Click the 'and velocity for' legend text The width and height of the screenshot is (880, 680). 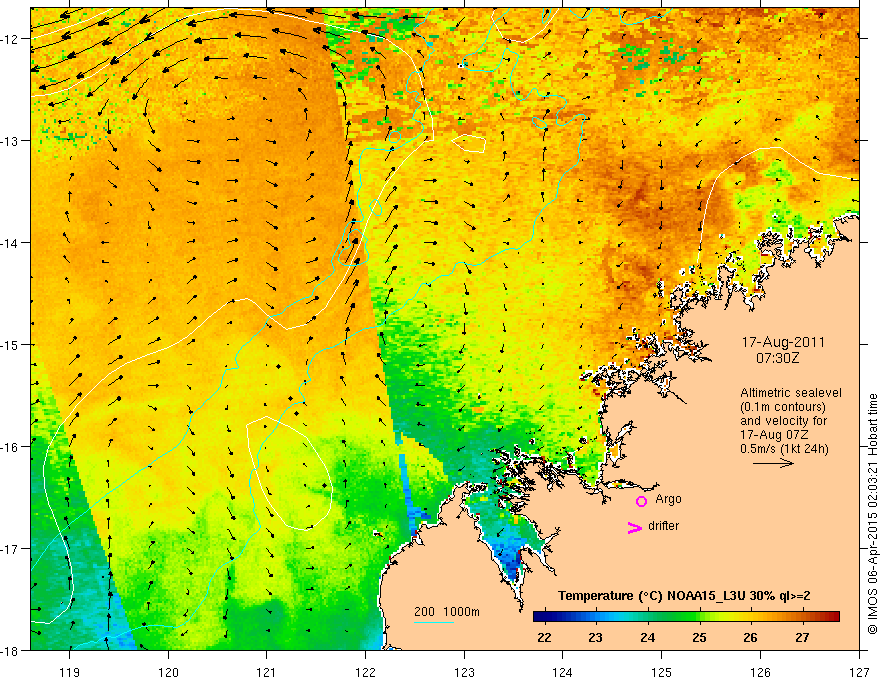point(783,421)
